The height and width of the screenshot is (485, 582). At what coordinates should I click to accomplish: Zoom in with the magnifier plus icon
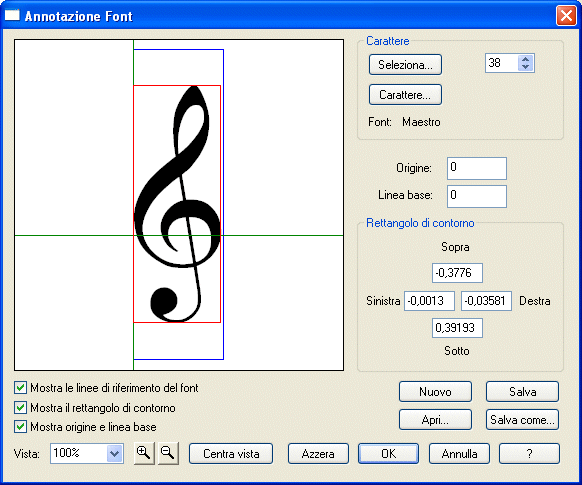(x=144, y=453)
